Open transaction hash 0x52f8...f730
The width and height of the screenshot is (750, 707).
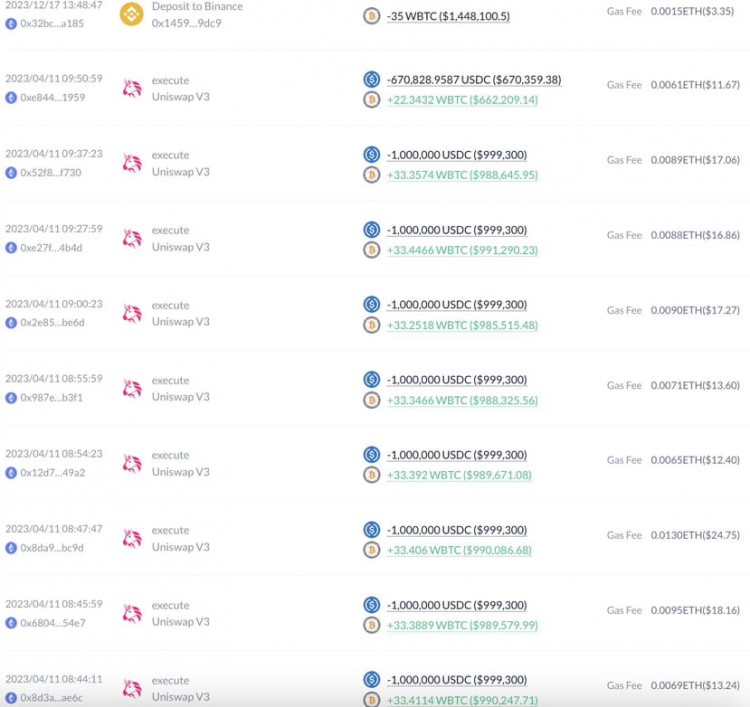[51, 173]
